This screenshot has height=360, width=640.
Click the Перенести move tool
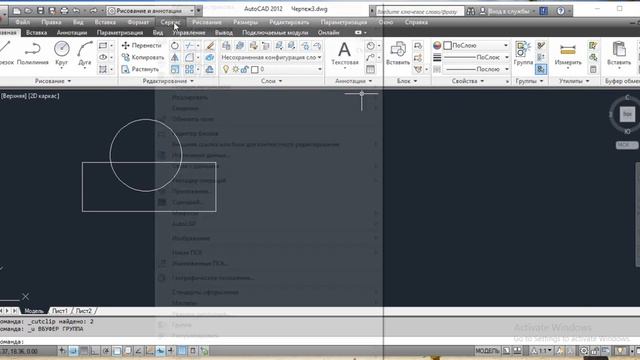pyautogui.click(x=141, y=45)
